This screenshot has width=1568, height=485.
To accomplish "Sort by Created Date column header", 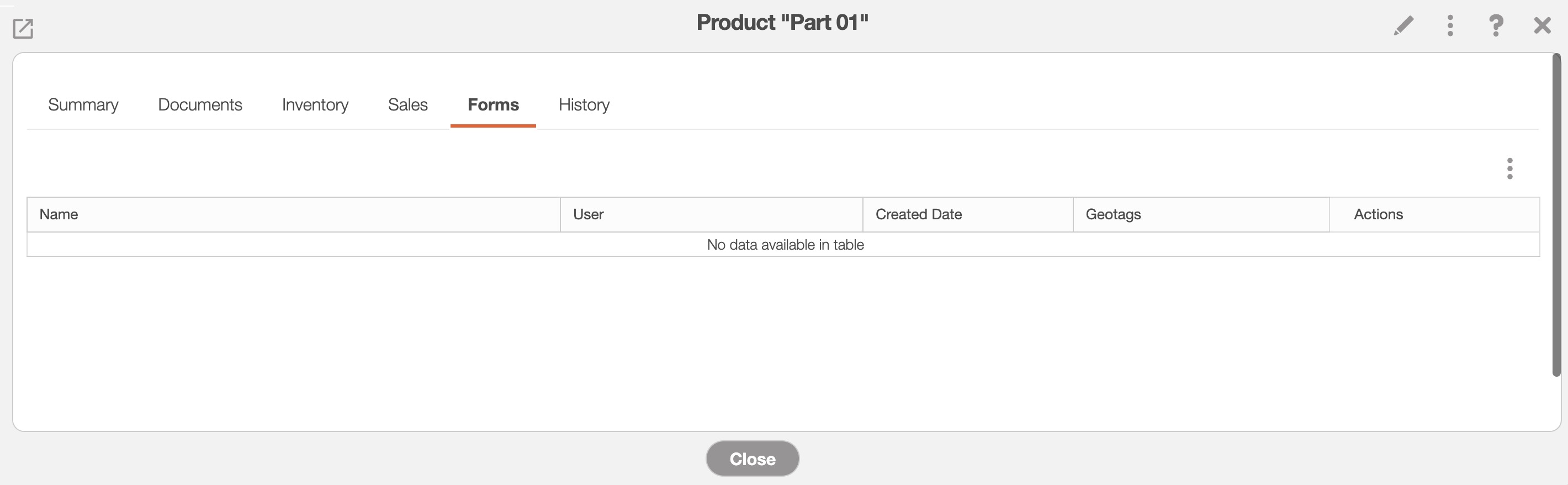I will coord(919,214).
